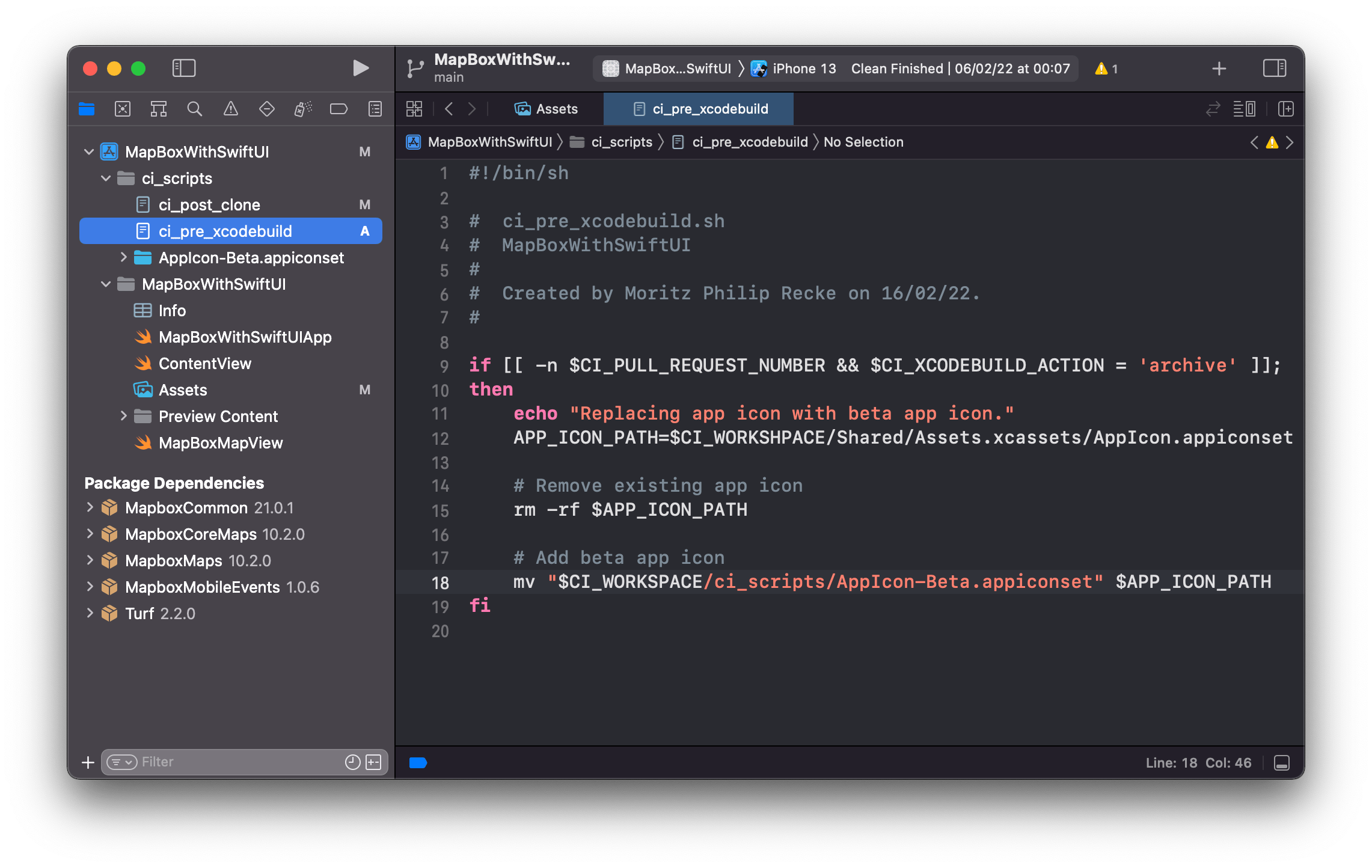Open the Minimap toggle icon in editor toolbar
The height and width of the screenshot is (868, 1372).
coord(1245,109)
